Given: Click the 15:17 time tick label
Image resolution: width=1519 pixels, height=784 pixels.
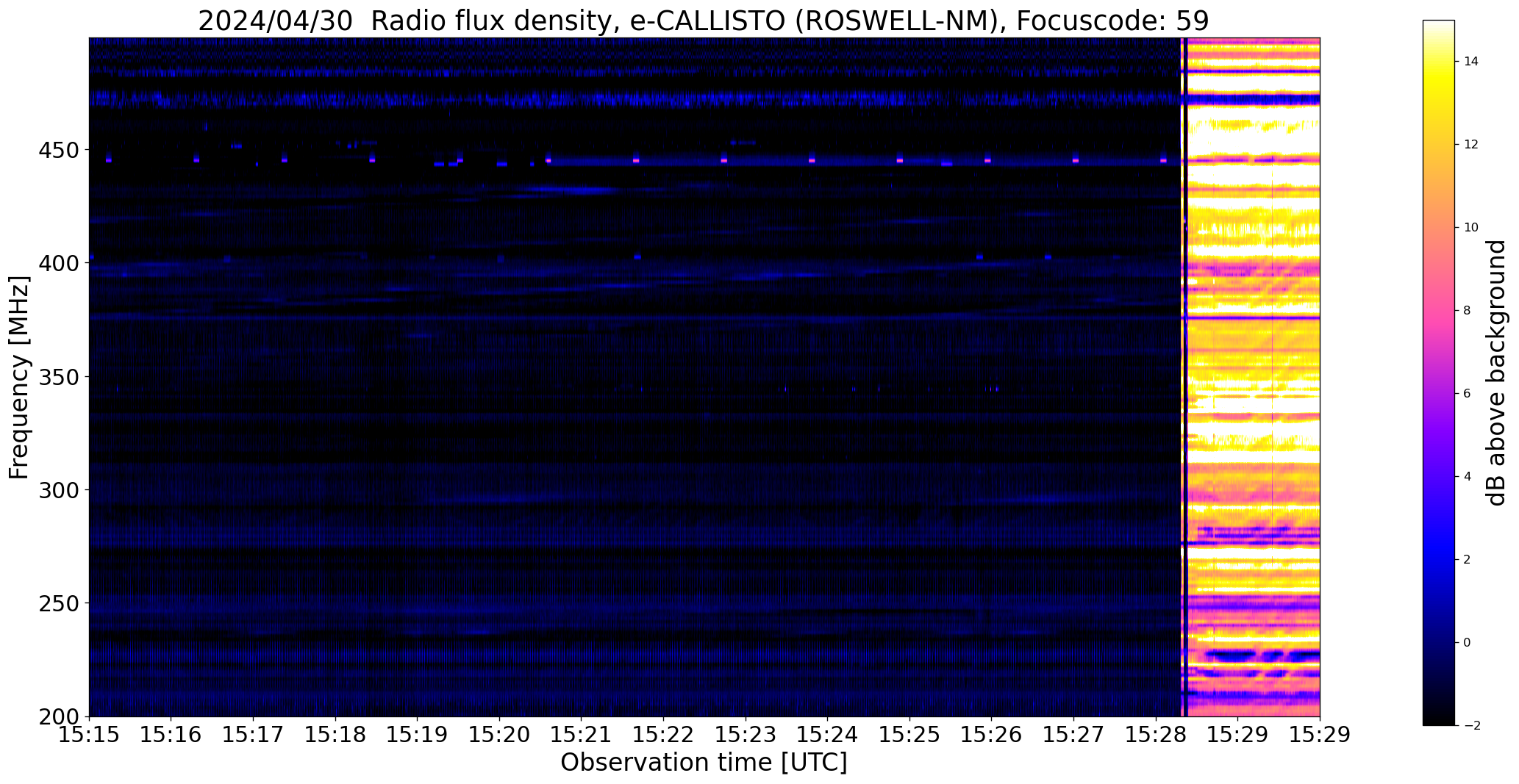Looking at the screenshot, I should point(254,736).
